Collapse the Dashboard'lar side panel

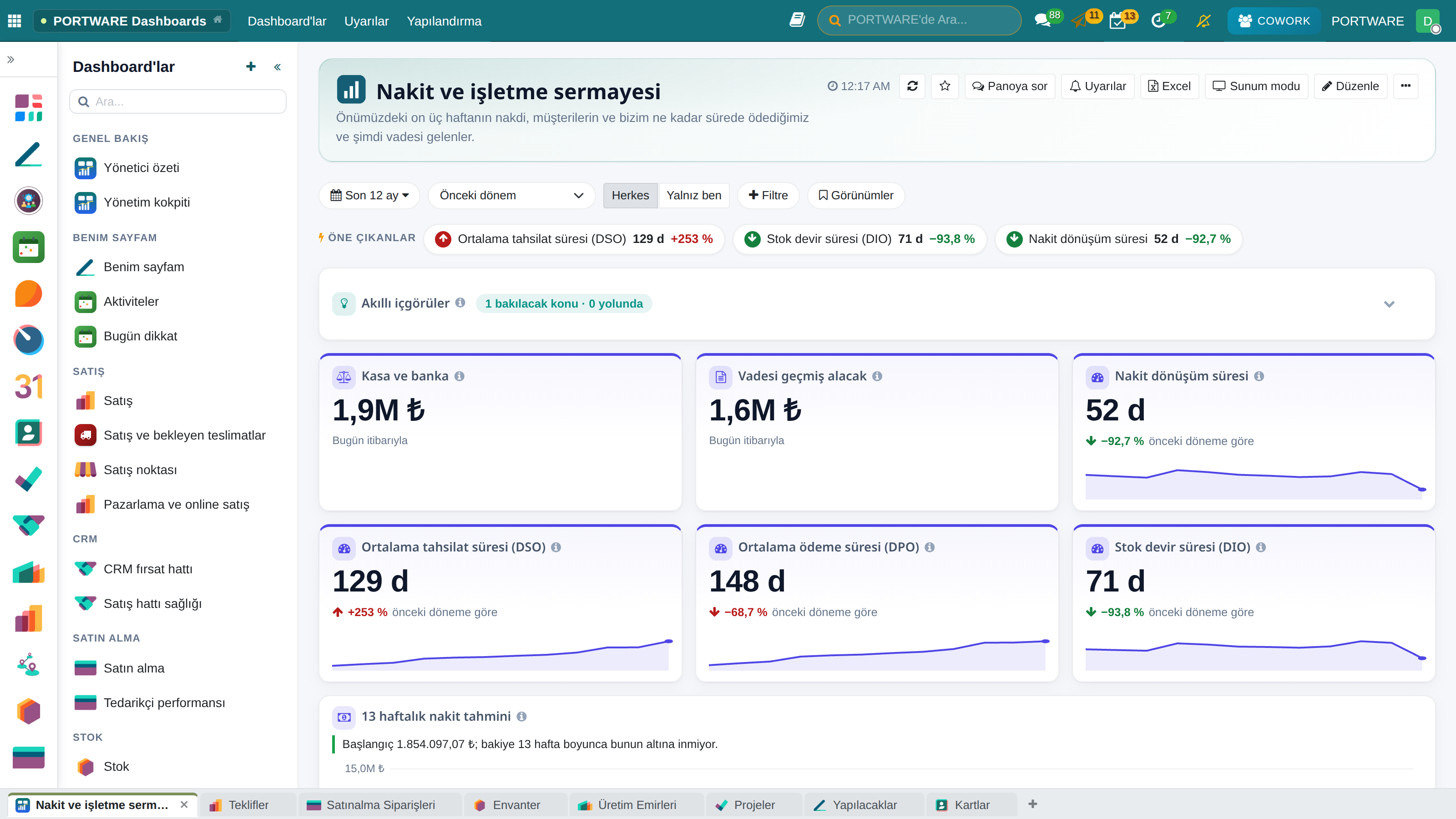pyautogui.click(x=278, y=67)
